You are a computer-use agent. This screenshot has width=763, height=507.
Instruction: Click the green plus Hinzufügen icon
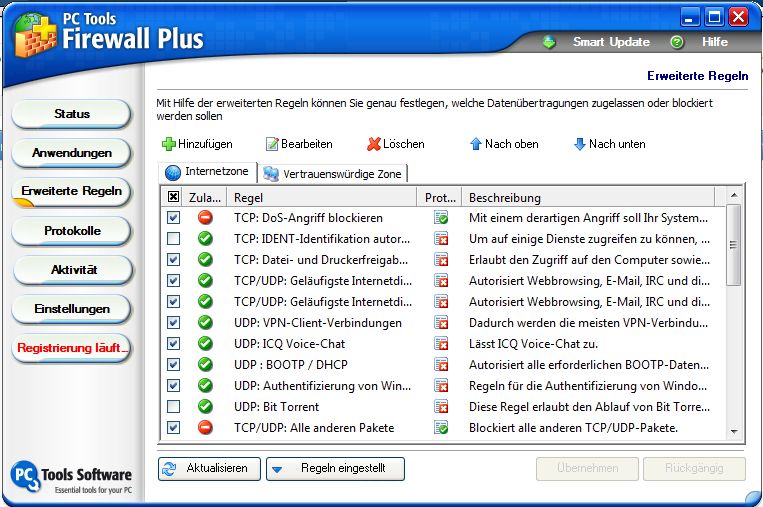pyautogui.click(x=168, y=144)
